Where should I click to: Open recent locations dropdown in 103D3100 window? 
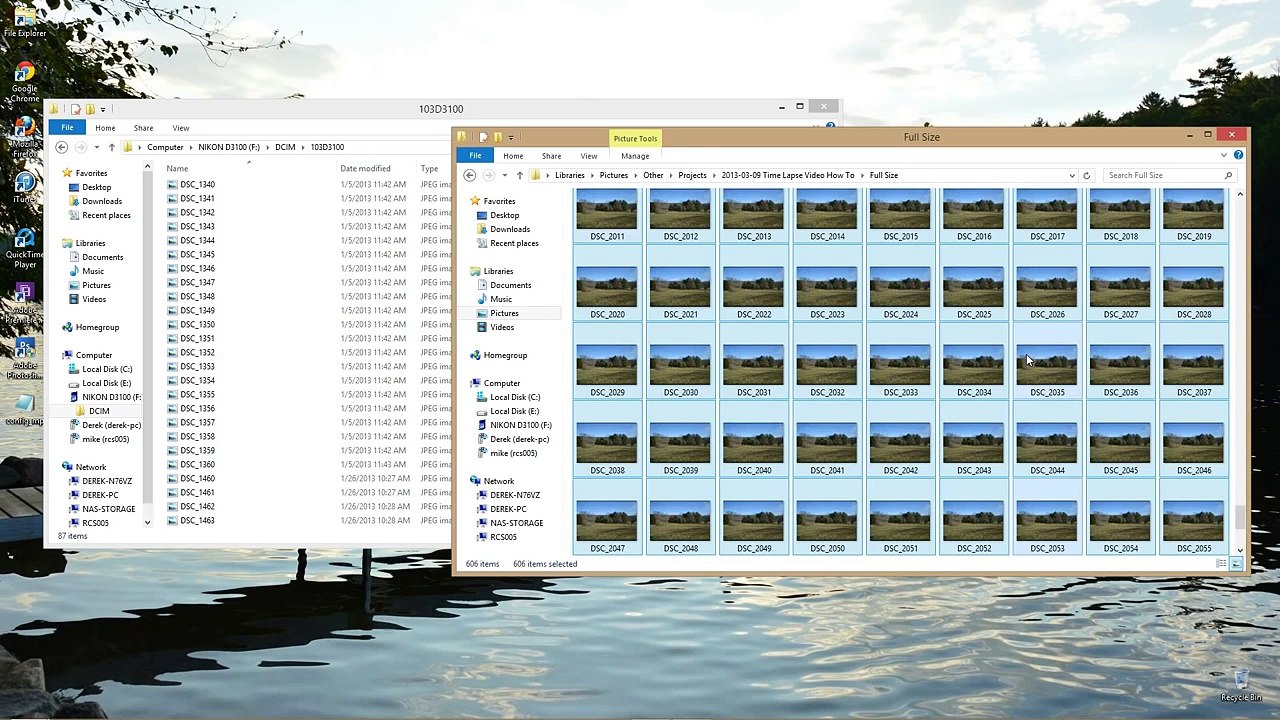(x=96, y=147)
